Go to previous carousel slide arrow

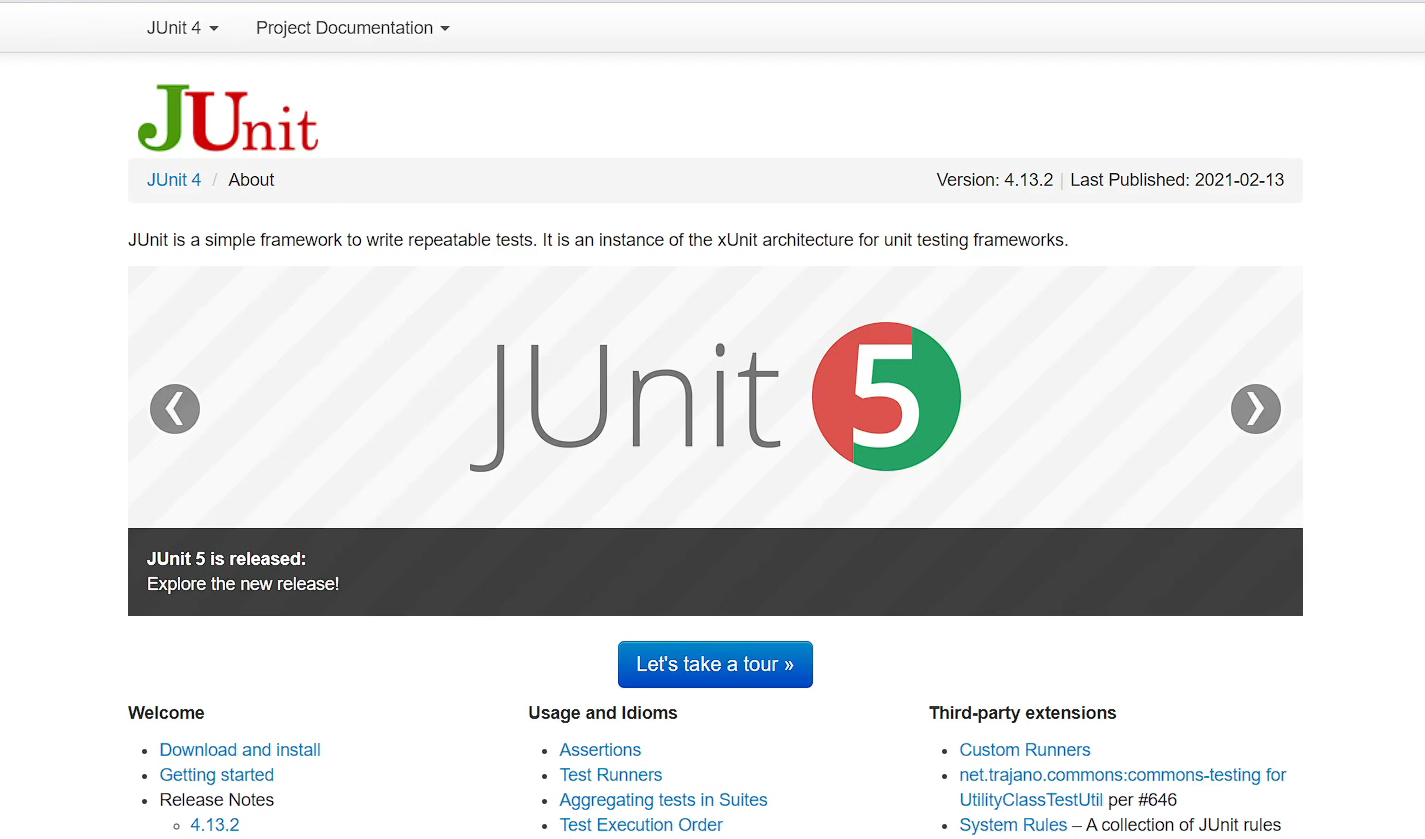tap(175, 409)
